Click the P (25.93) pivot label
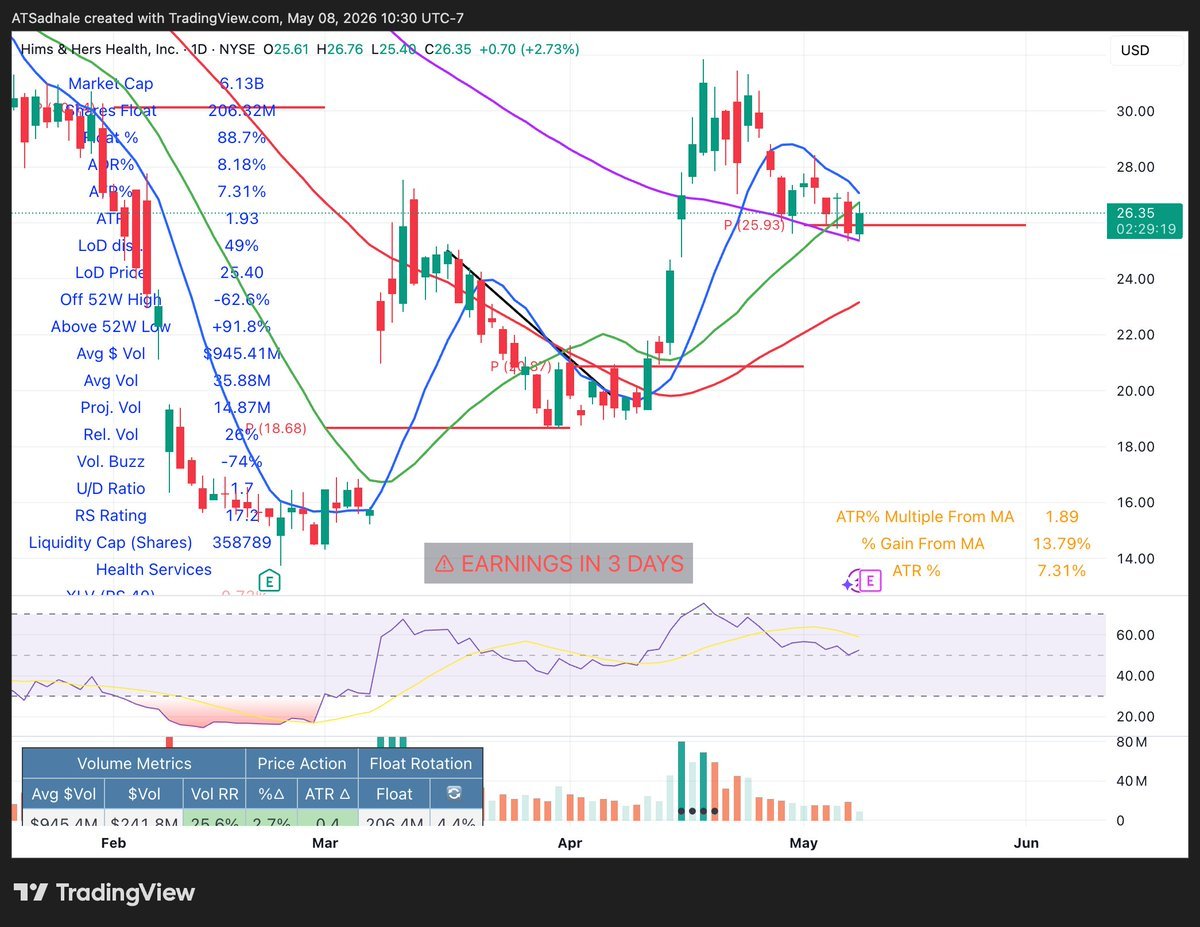This screenshot has width=1200, height=927. [x=754, y=226]
